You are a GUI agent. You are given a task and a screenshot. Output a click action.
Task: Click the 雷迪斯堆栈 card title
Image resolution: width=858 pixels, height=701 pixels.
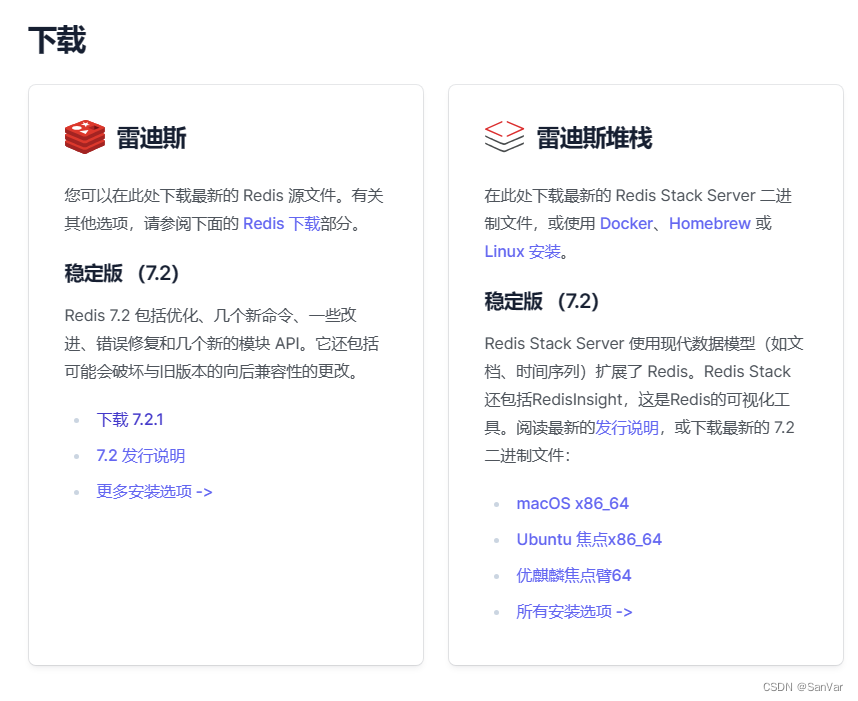(x=594, y=137)
